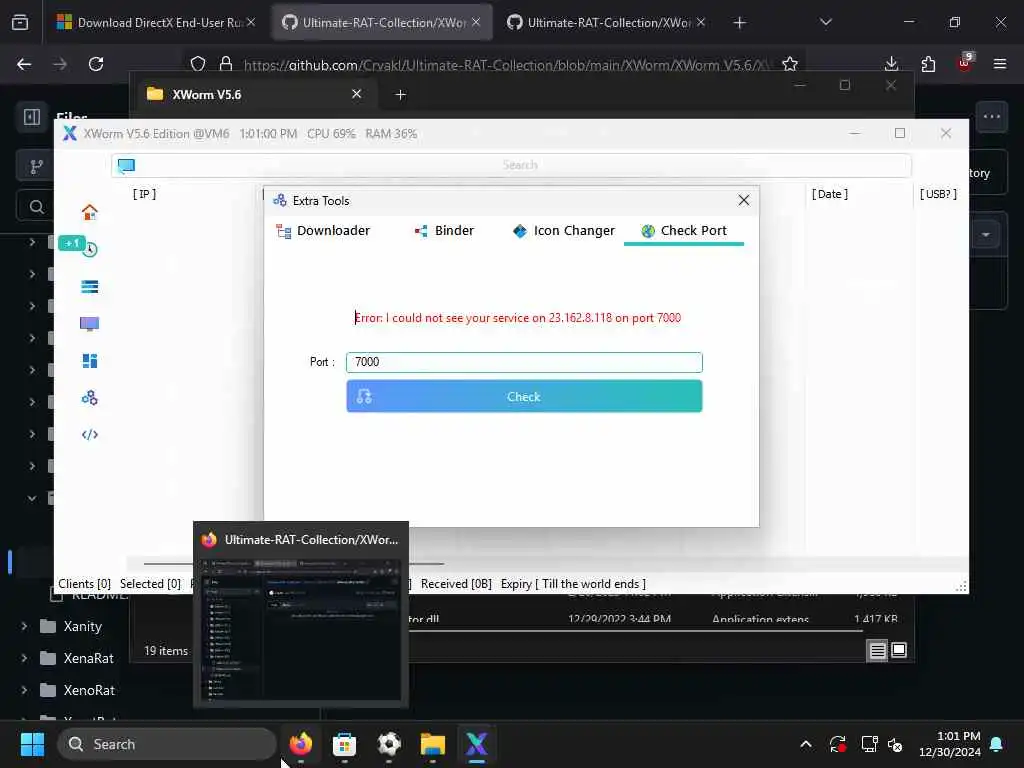Add a new tab in File Explorer

point(401,95)
